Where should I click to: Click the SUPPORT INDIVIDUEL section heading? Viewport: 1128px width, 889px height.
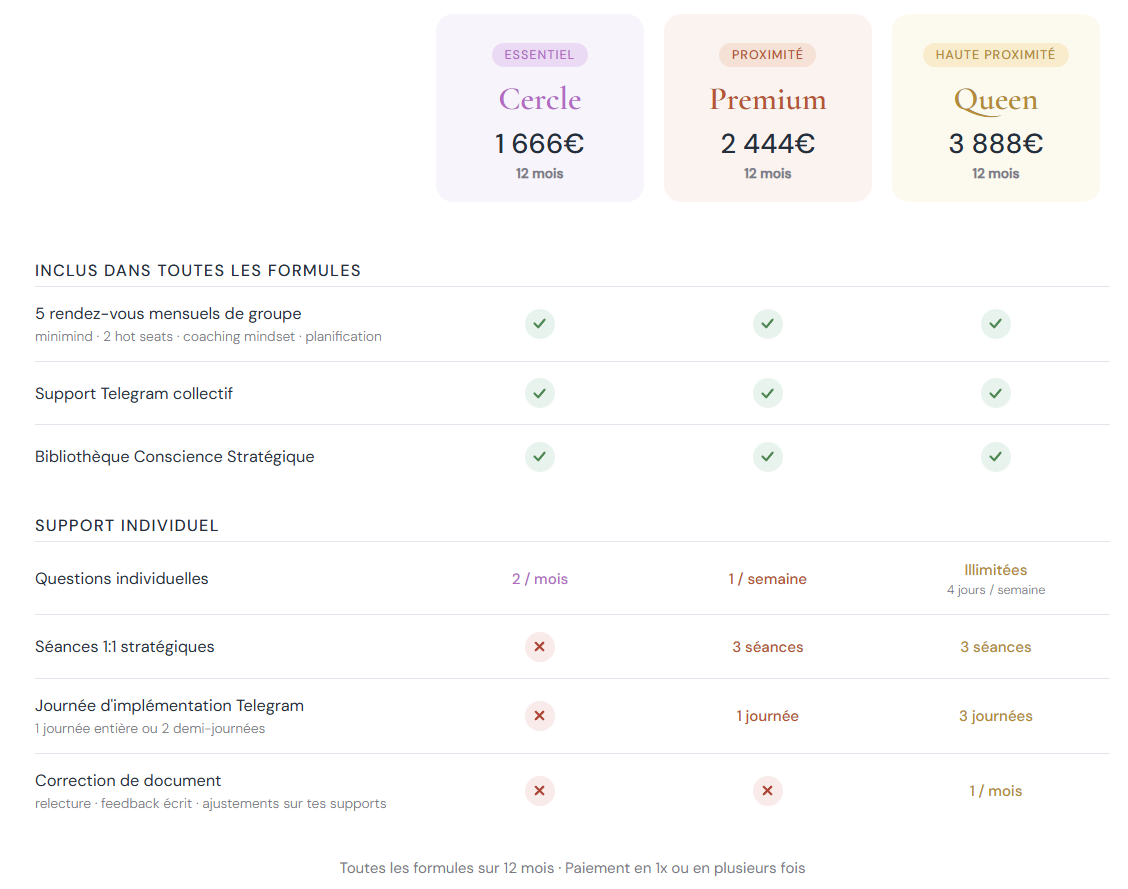click(x=127, y=526)
